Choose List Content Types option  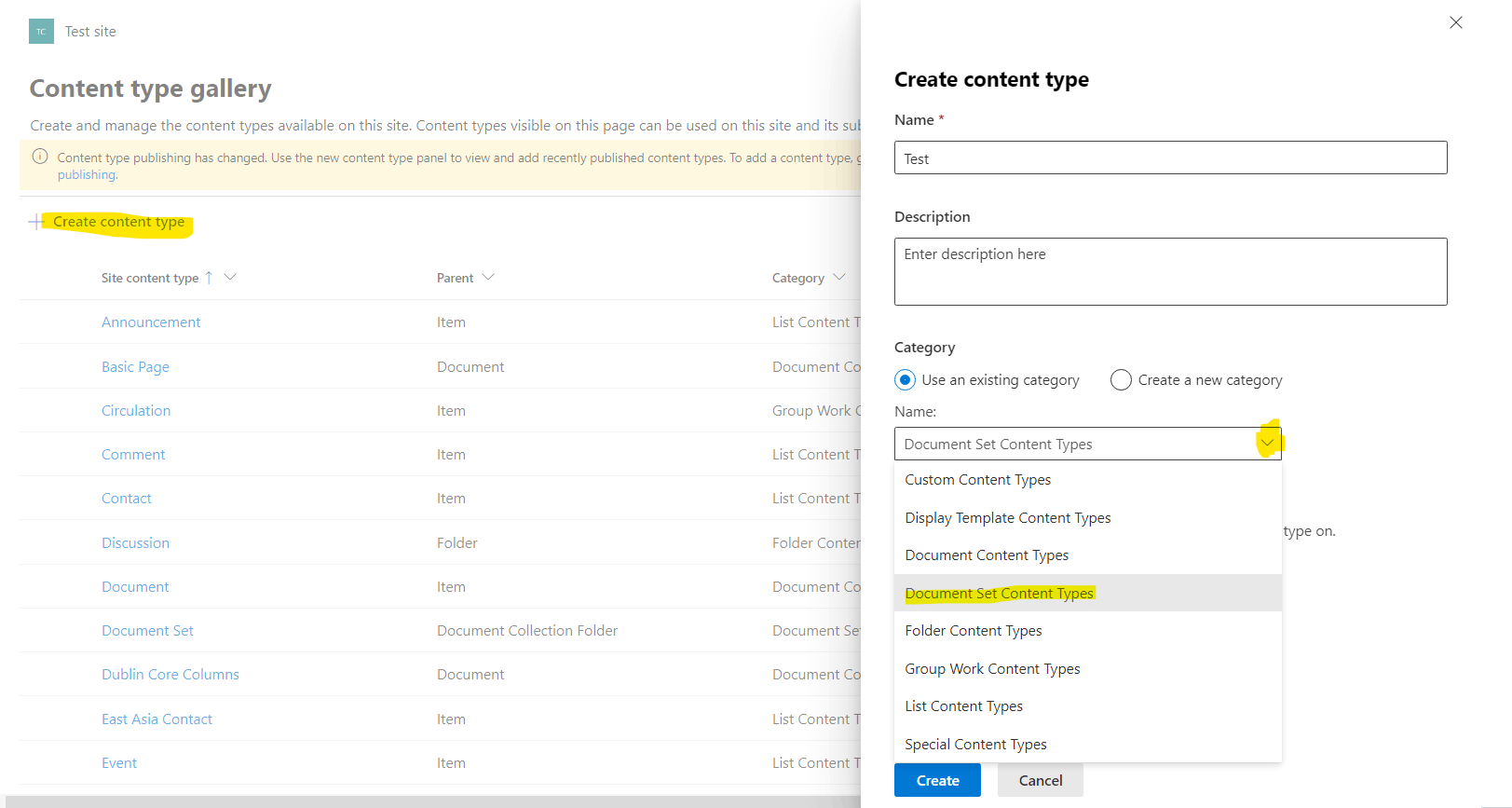[1088, 706]
